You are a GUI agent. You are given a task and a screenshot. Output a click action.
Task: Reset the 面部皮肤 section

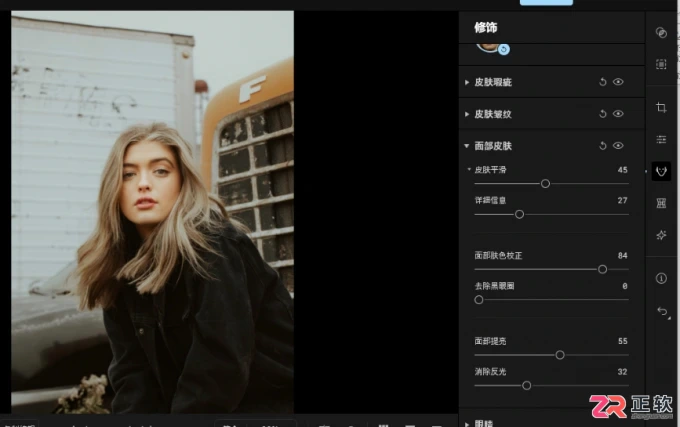click(602, 146)
